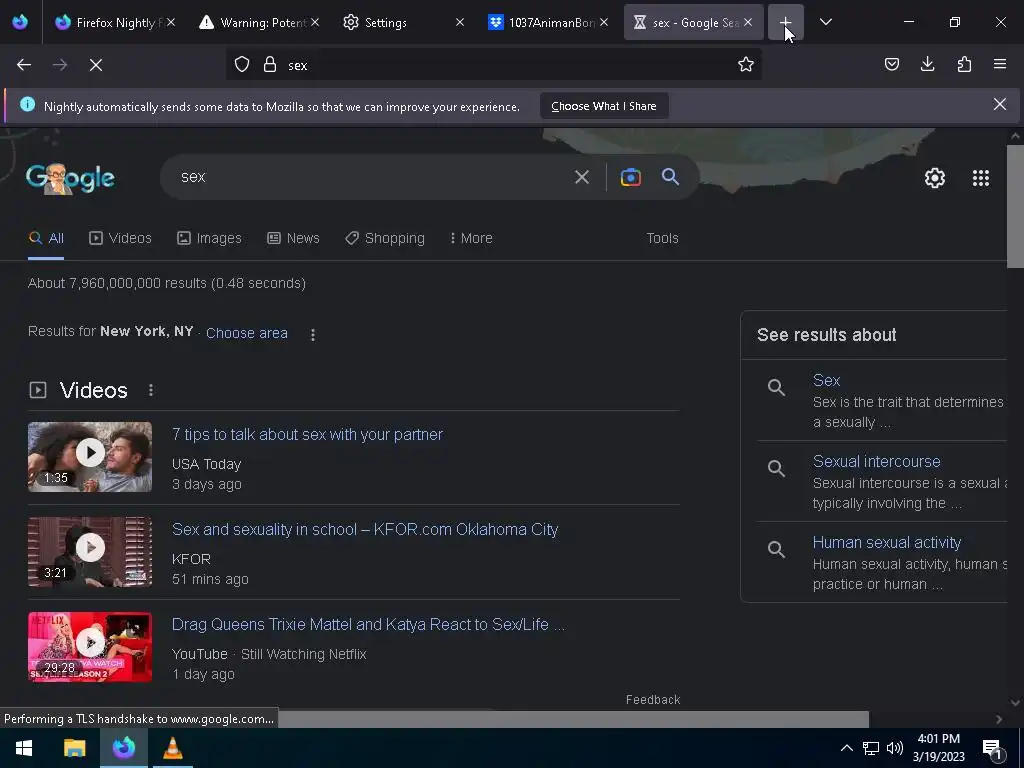Click the site padlock icon

tap(270, 65)
